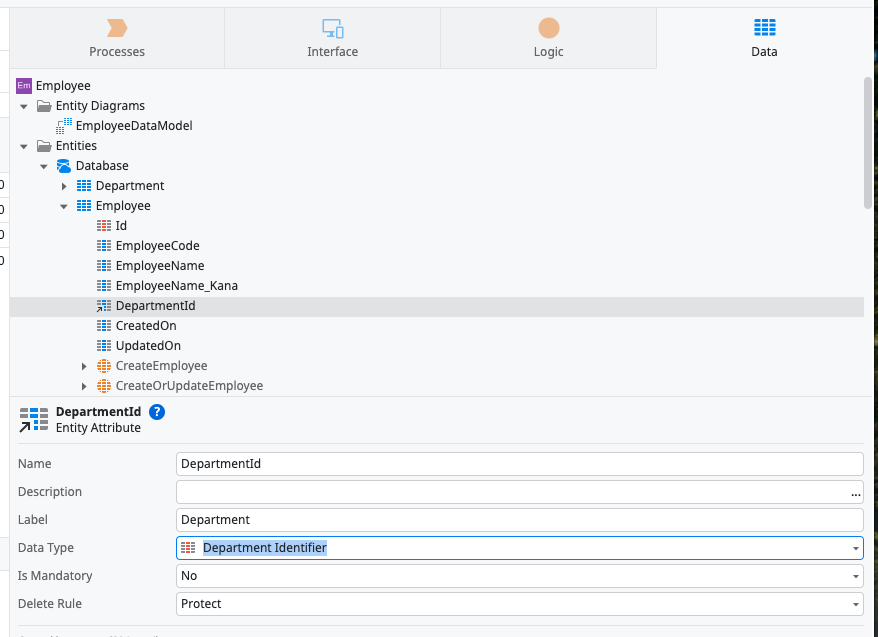This screenshot has width=878, height=637.
Task: Click the Label input field
Action: (x=520, y=520)
